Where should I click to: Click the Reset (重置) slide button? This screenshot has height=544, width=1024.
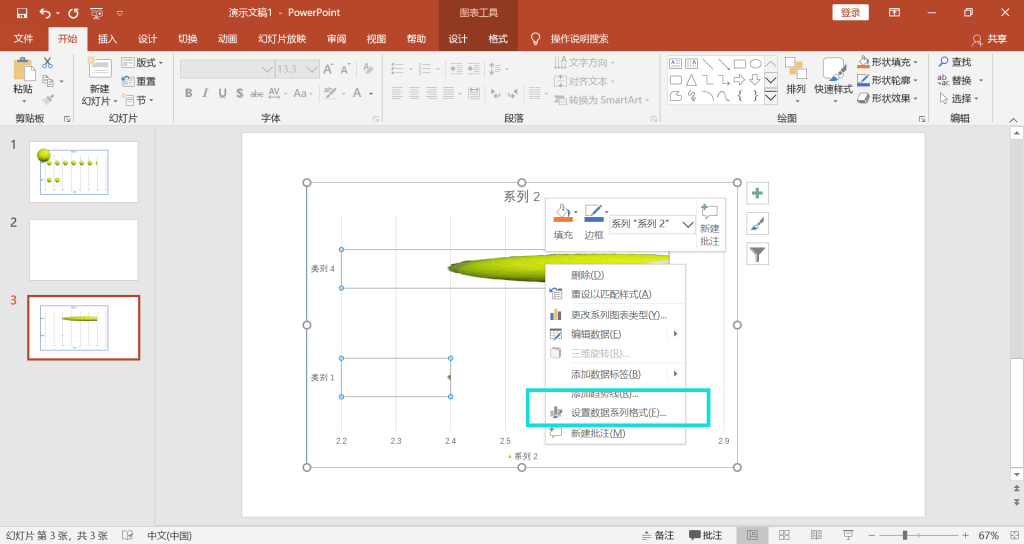138,81
